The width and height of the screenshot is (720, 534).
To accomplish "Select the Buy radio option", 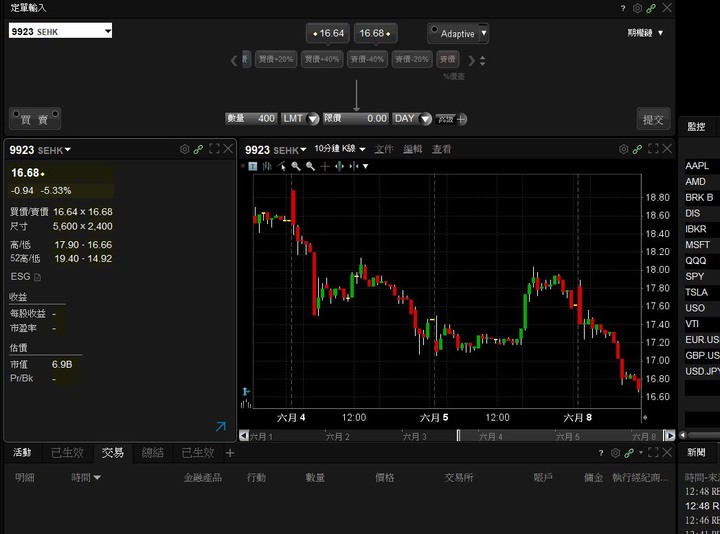I will (x=16, y=113).
